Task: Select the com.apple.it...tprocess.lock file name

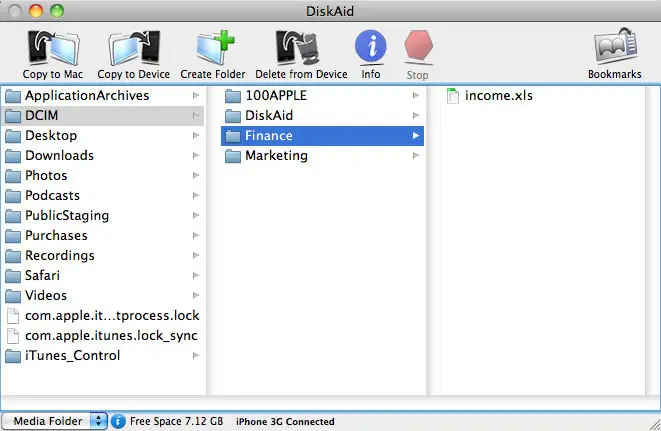Action: (x=112, y=315)
